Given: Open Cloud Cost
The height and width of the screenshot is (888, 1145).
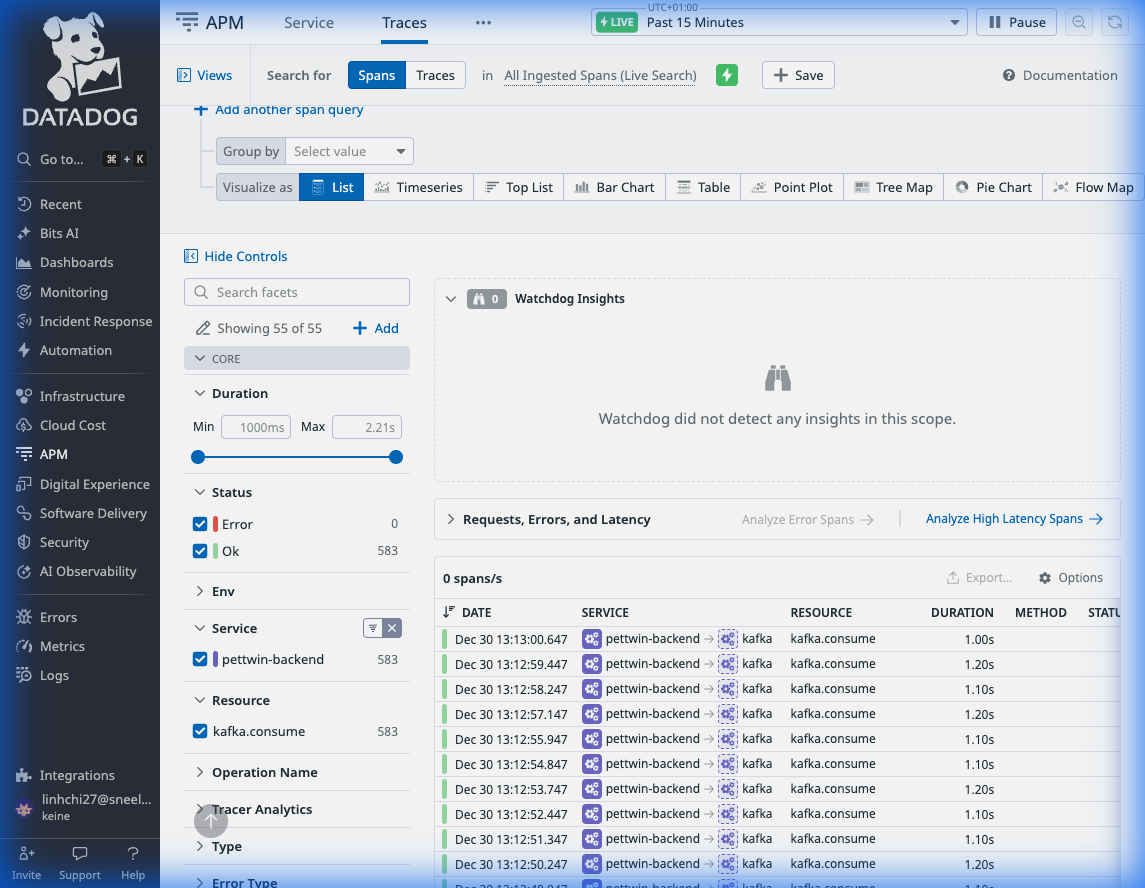Looking at the screenshot, I should click(x=72, y=426).
